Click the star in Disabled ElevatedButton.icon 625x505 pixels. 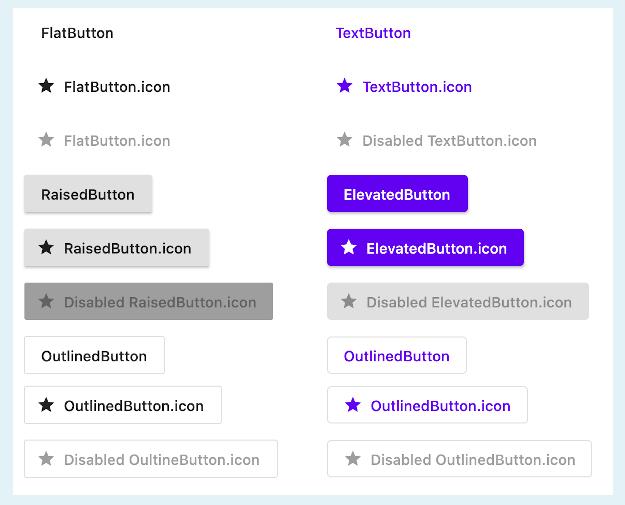(x=349, y=302)
